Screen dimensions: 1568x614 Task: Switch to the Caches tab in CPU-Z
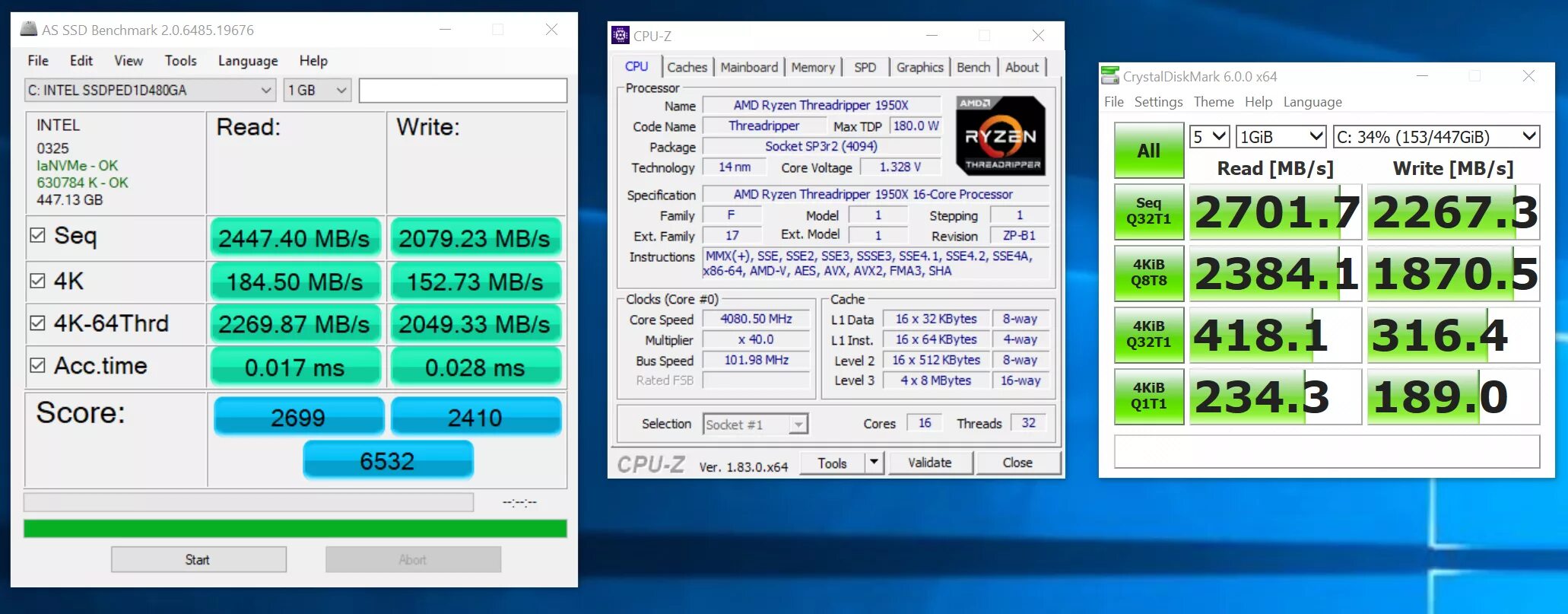coord(687,67)
